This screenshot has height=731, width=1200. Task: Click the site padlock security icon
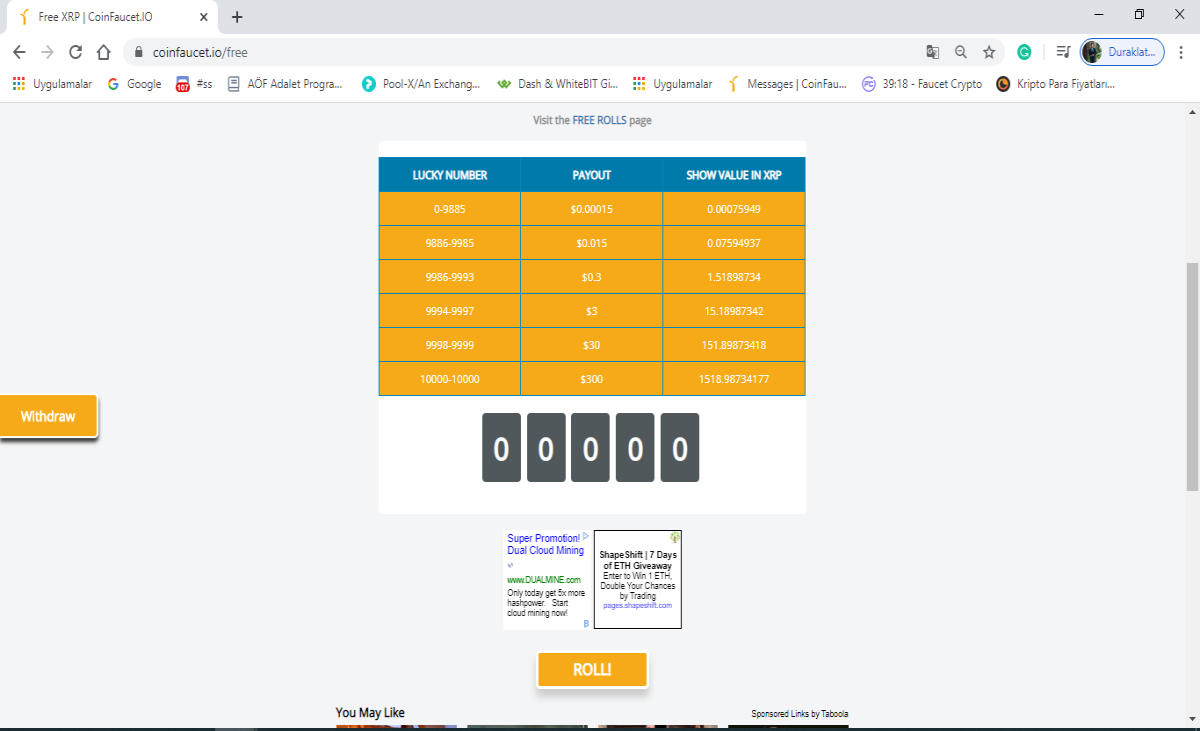click(139, 52)
